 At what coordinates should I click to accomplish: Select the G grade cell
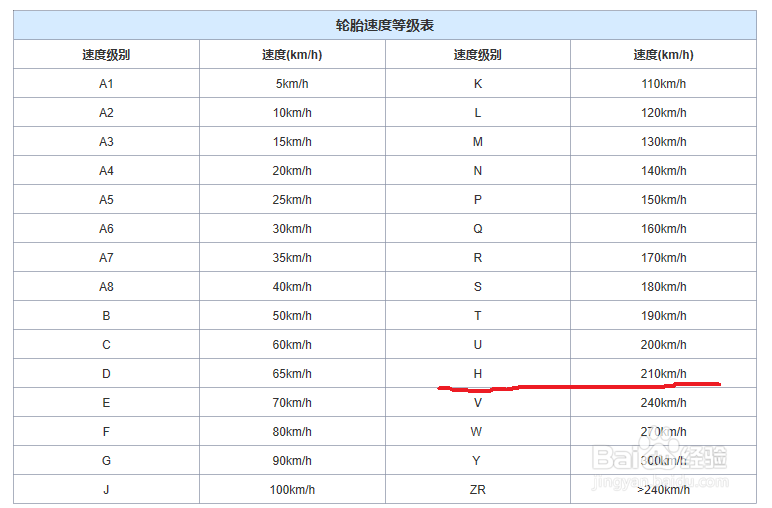coord(106,461)
